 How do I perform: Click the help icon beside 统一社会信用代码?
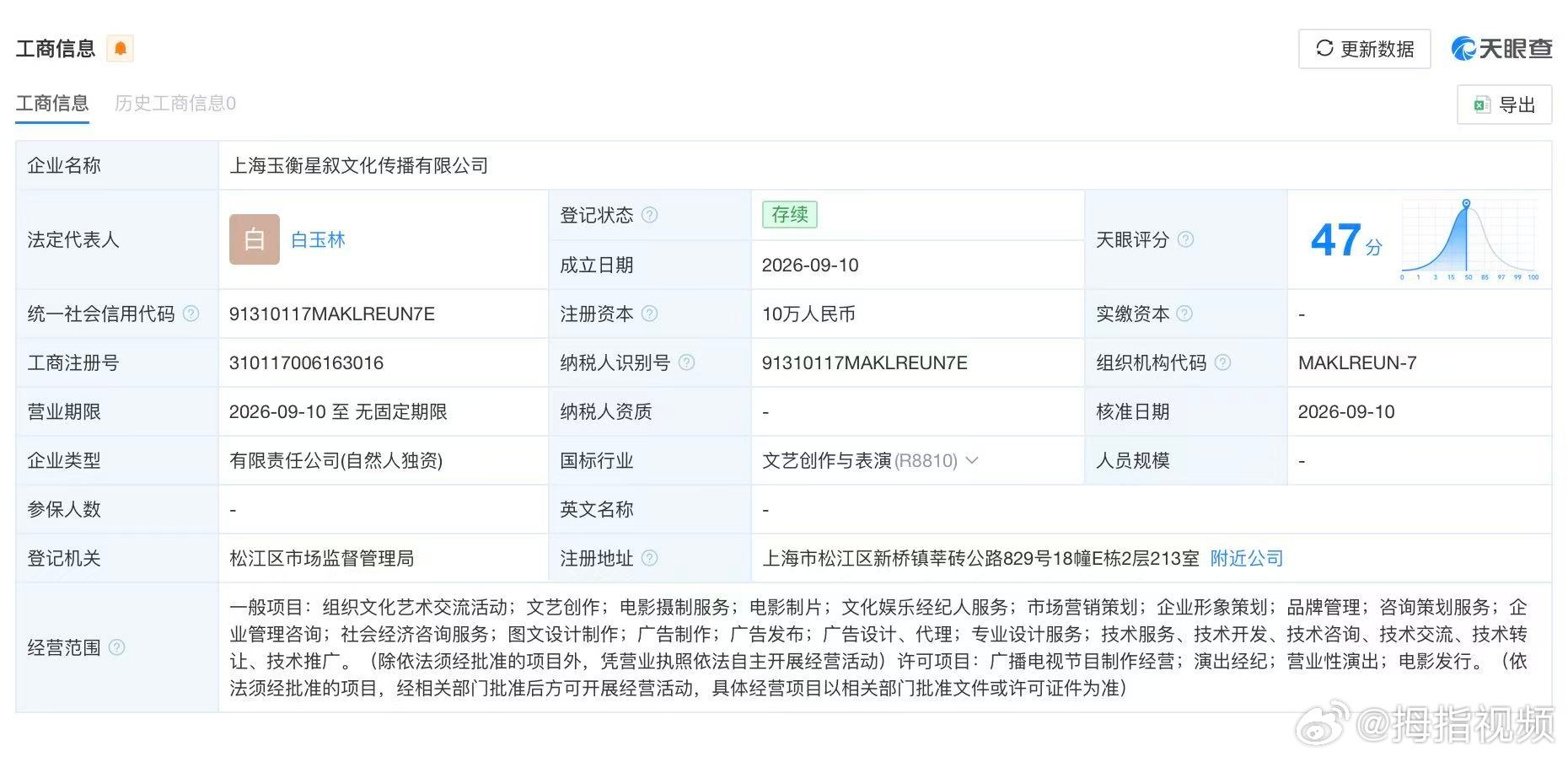(191, 314)
